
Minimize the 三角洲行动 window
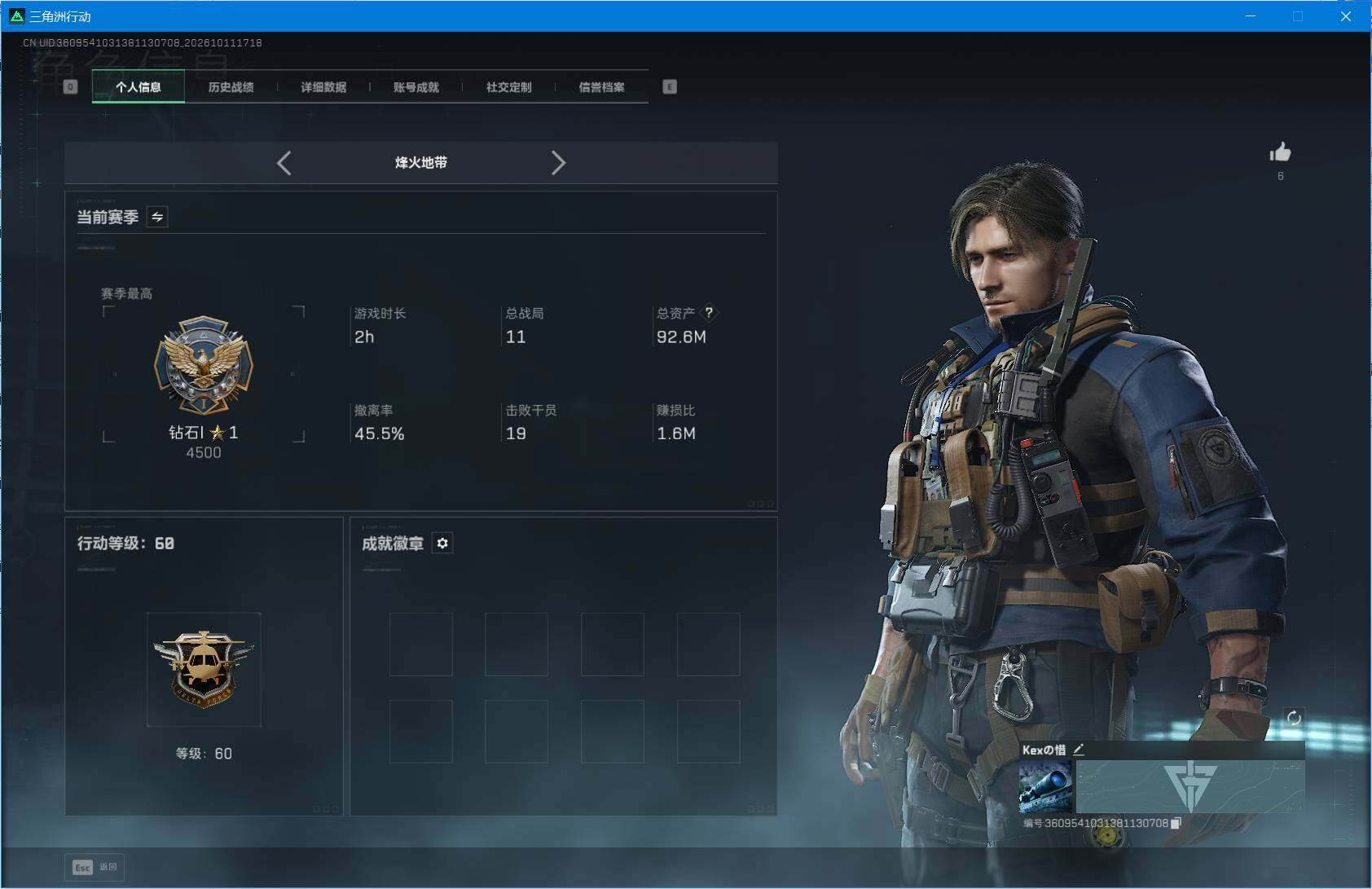click(x=1251, y=16)
